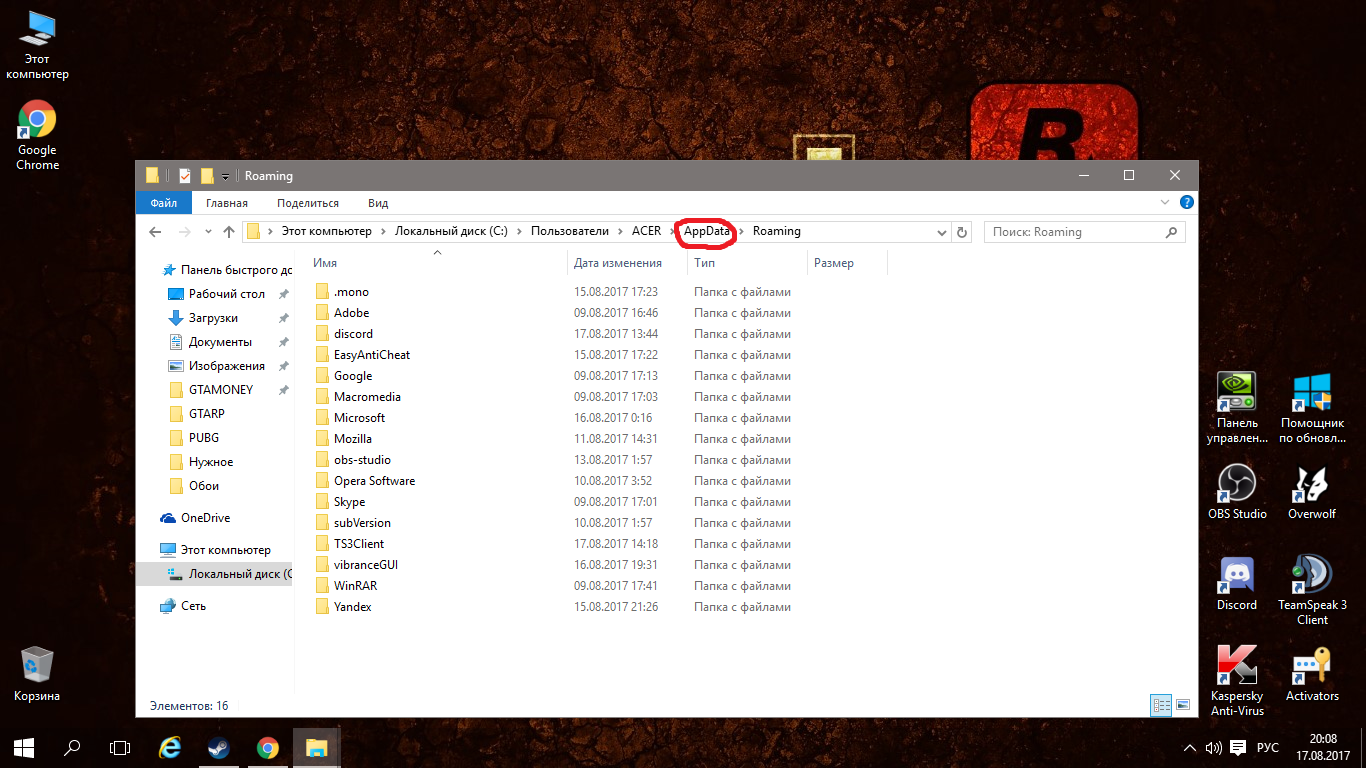The image size is (1366, 768).
Task: Launch TeamSpeak 3 Client shortcut
Action: coord(1312,589)
